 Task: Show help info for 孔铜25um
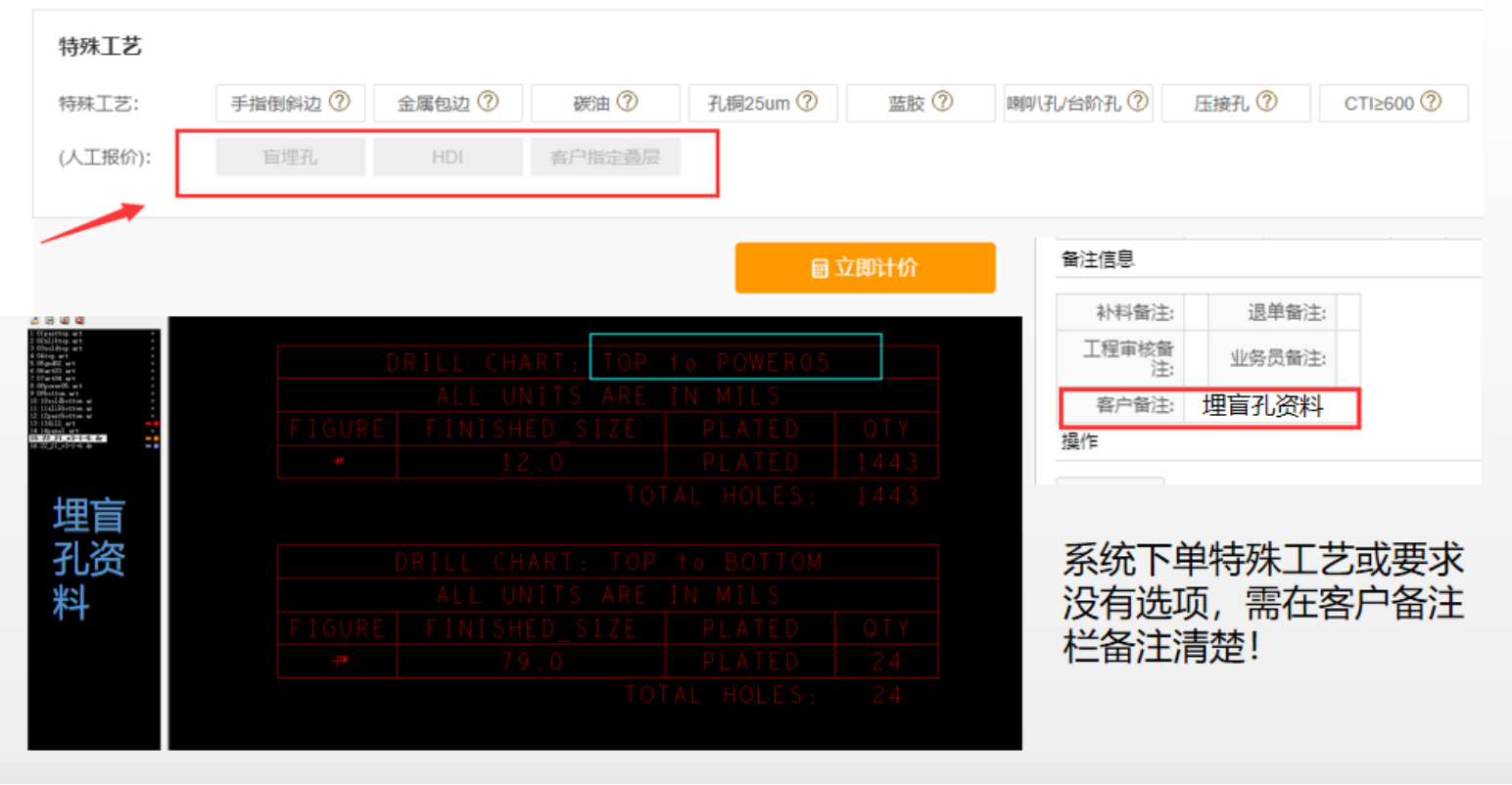[807, 102]
